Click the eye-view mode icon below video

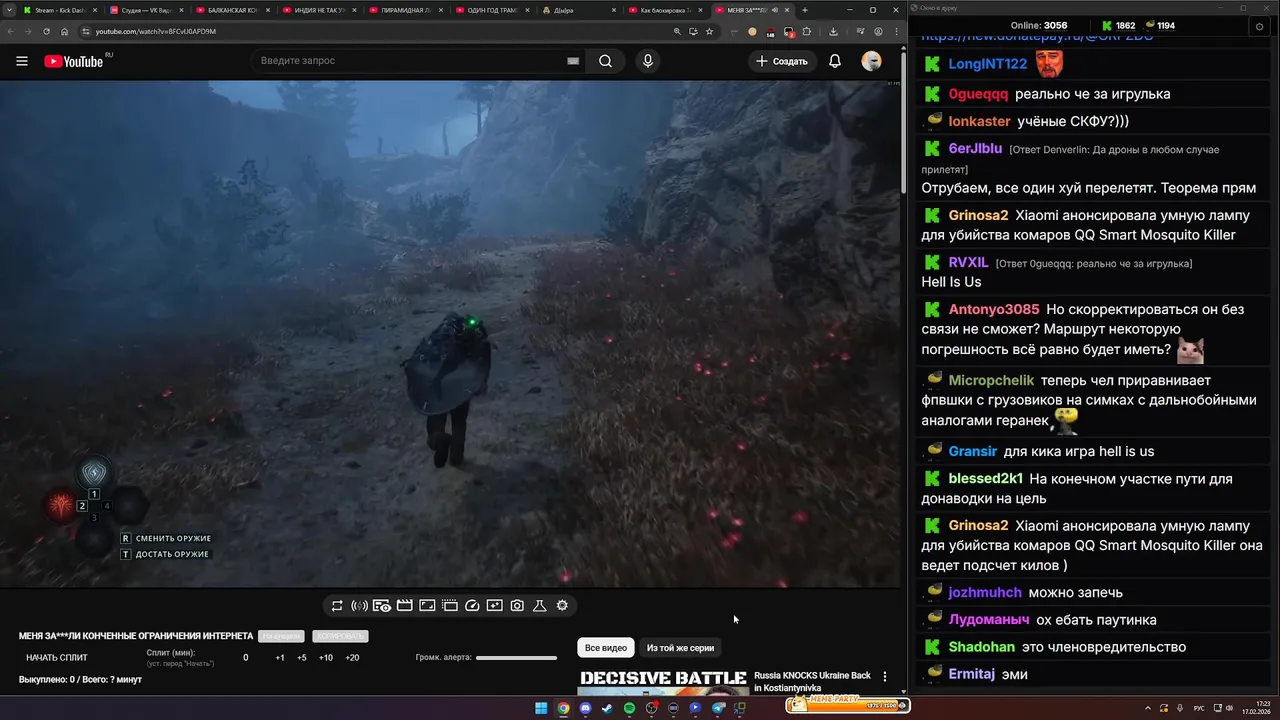point(382,606)
